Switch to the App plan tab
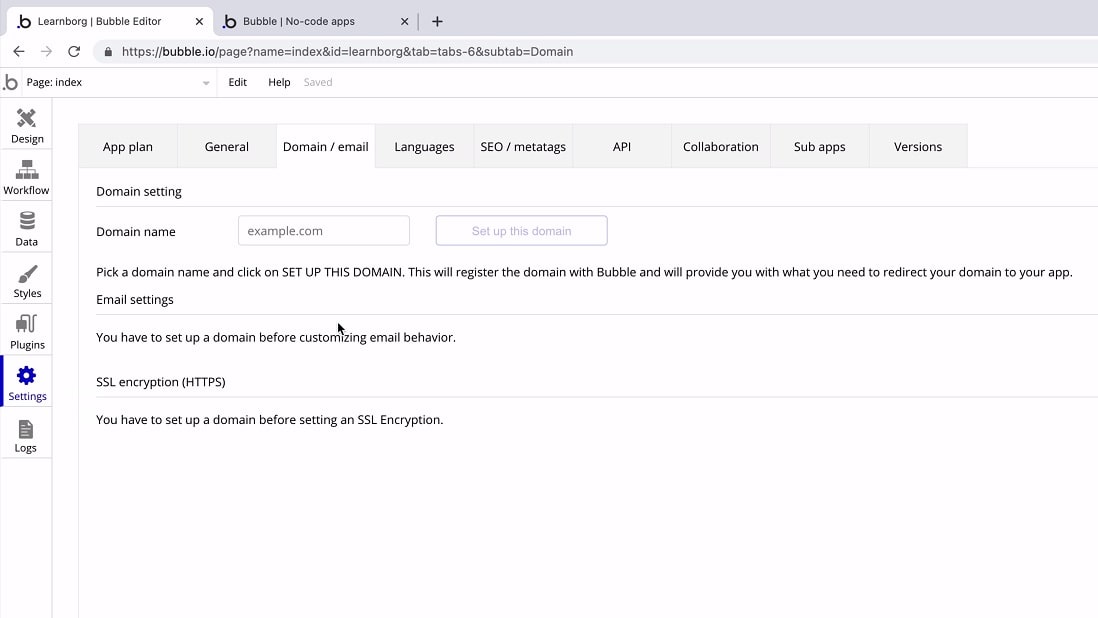1098x618 pixels. pos(127,146)
